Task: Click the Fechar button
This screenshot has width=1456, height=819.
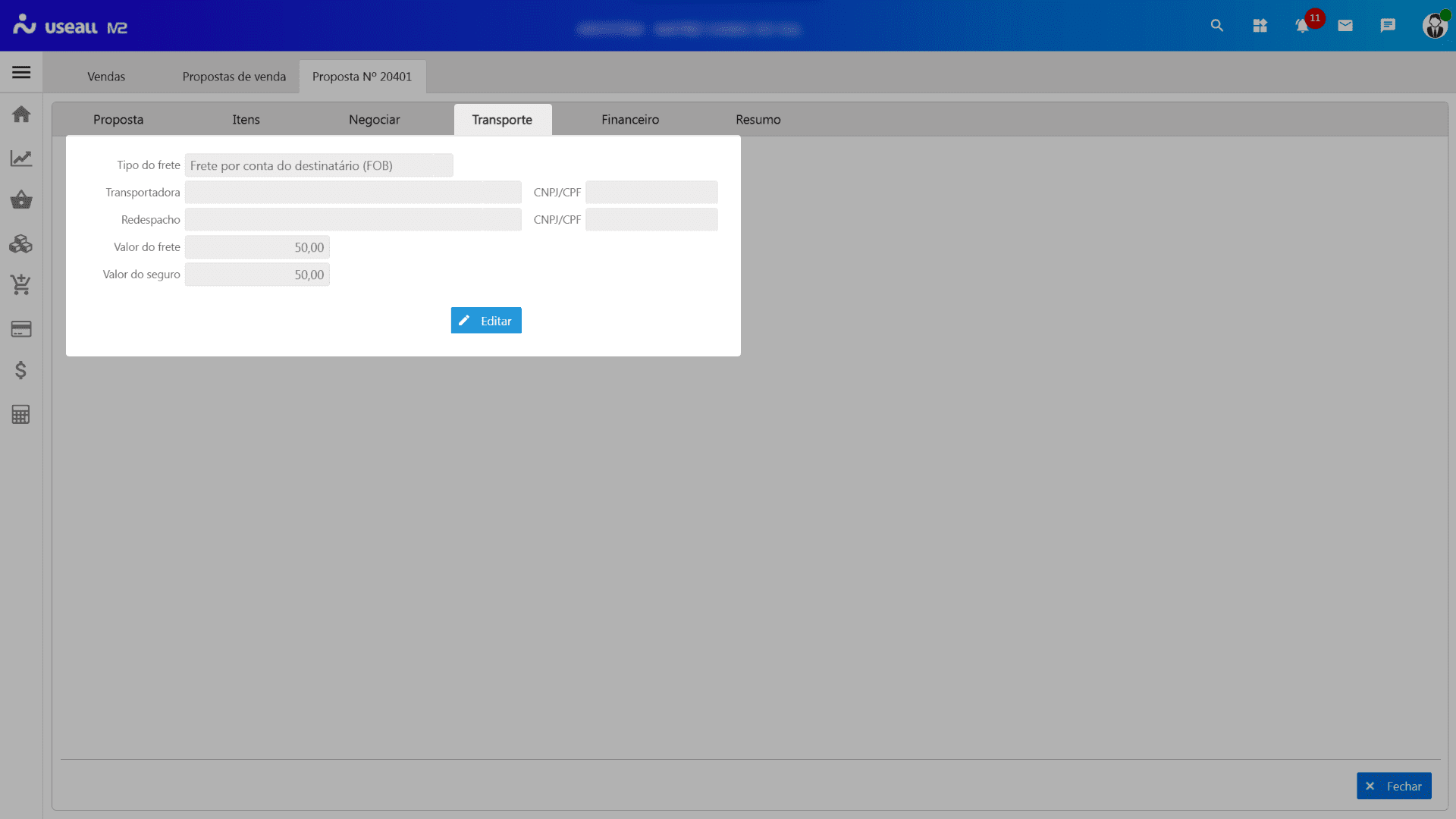Action: pos(1394,786)
